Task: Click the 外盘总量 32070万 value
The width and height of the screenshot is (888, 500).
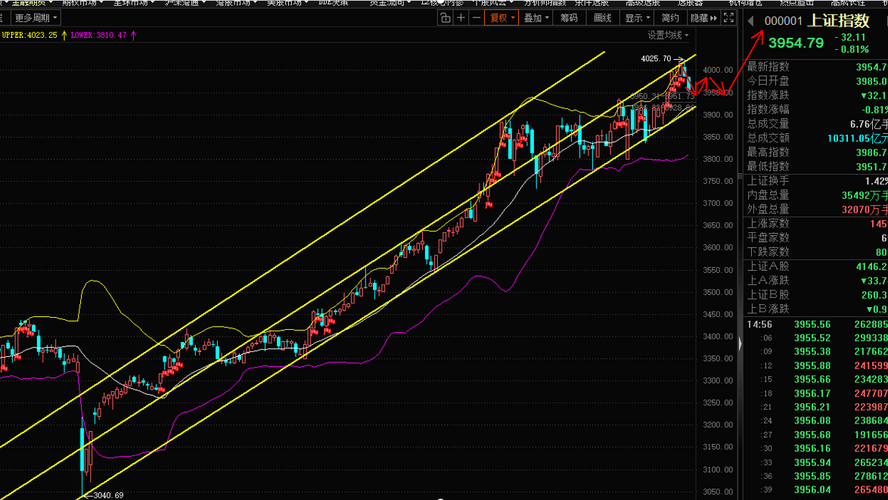Action: pyautogui.click(x=864, y=210)
